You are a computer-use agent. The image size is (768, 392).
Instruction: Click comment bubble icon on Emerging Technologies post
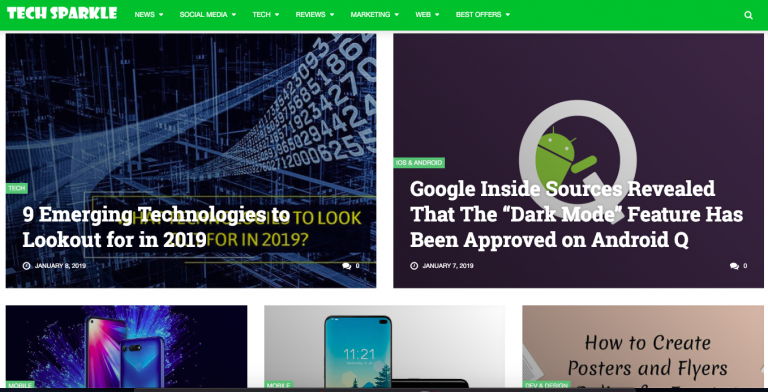(347, 266)
